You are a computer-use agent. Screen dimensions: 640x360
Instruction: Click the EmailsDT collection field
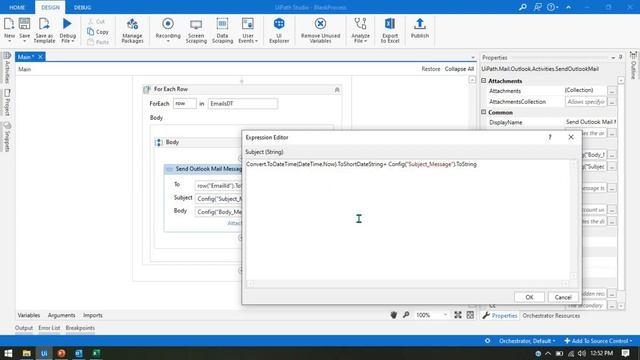(243, 104)
